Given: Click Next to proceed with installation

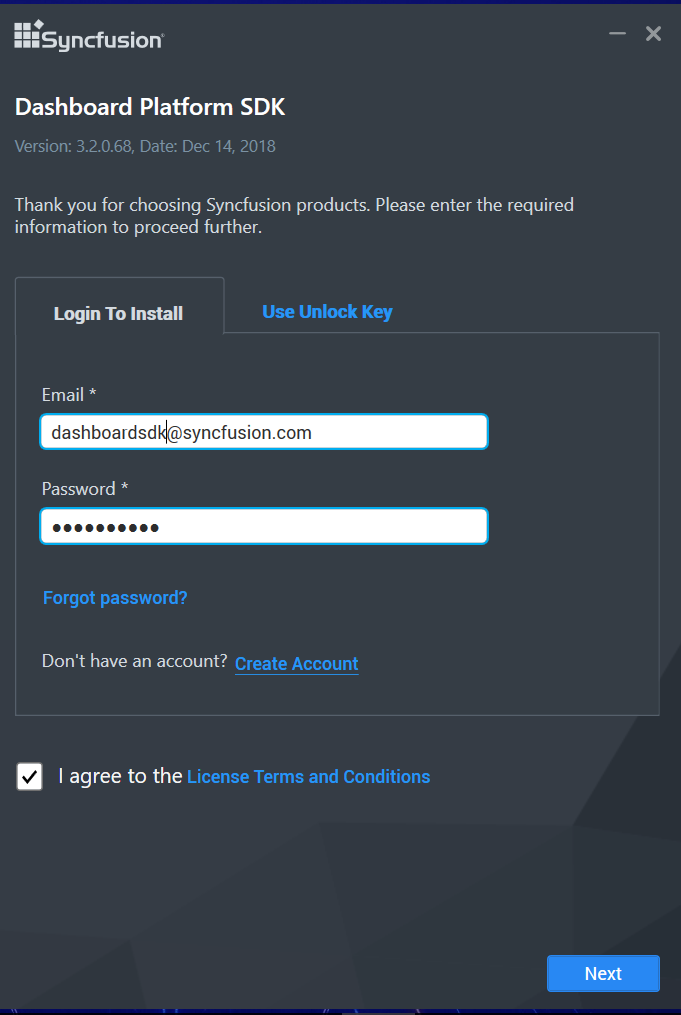Looking at the screenshot, I should pyautogui.click(x=603, y=973).
